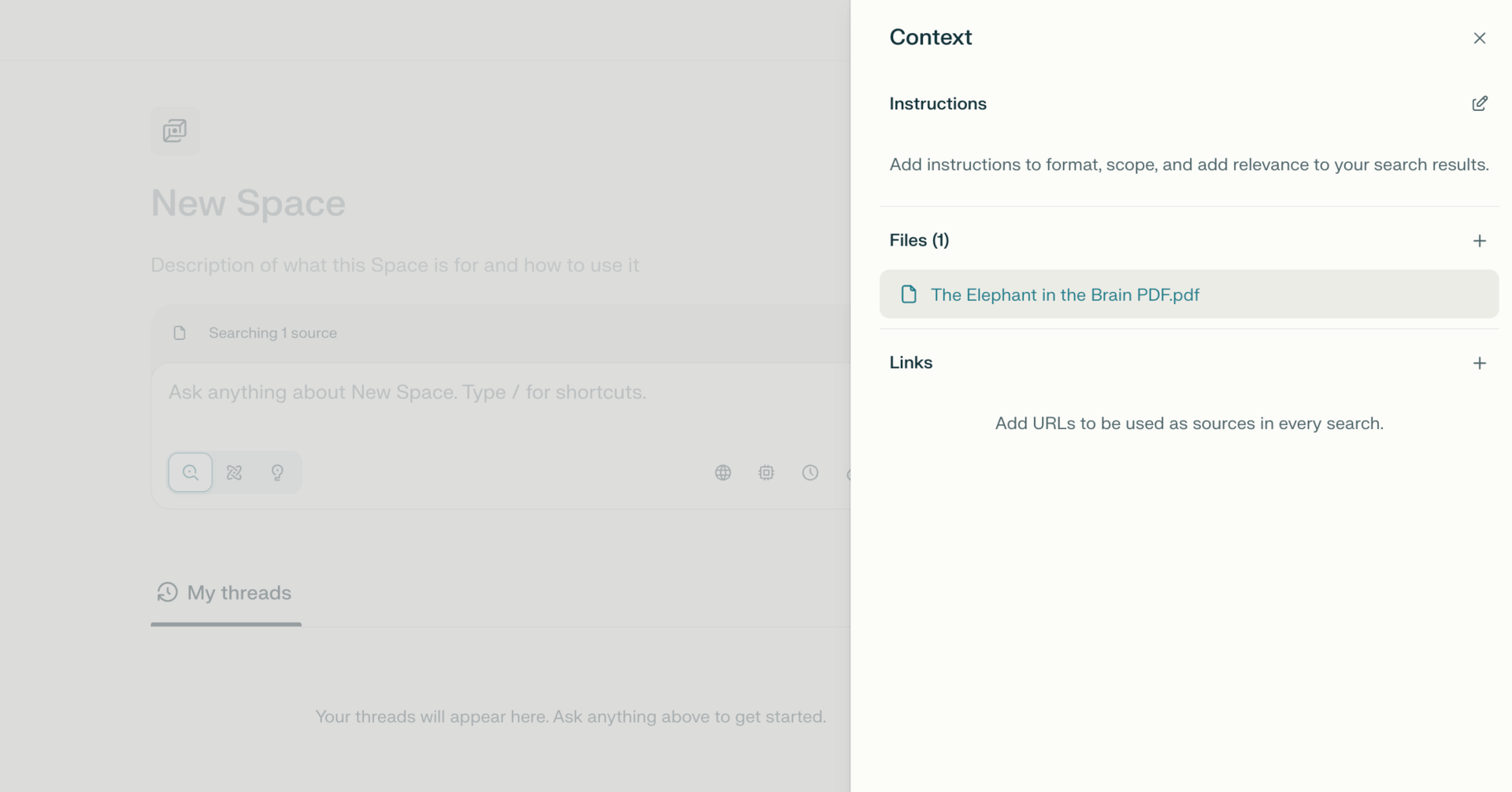The image size is (1512, 792).
Task: Add a new link with plus icon
Action: (x=1479, y=363)
